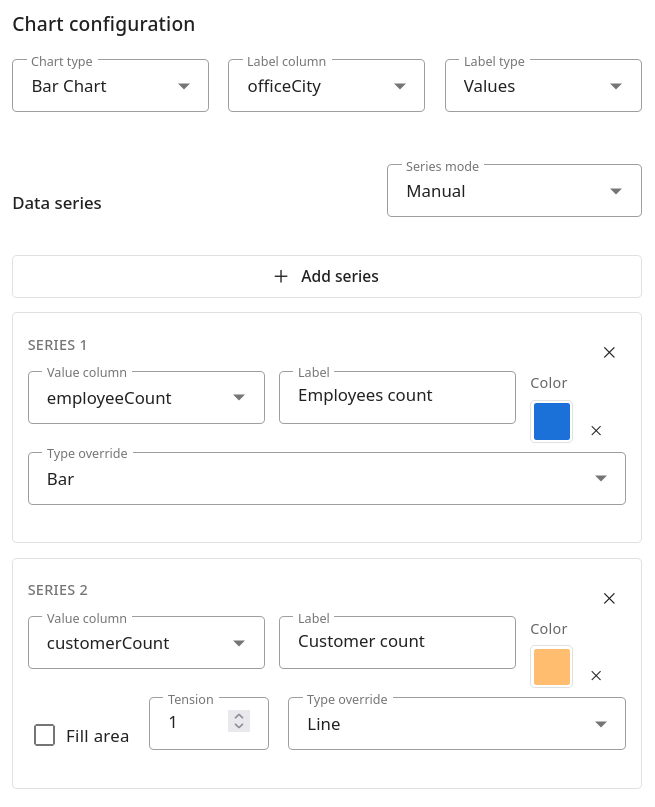This screenshot has width=655, height=807.
Task: Focus the Employees count label field
Action: coord(396,396)
